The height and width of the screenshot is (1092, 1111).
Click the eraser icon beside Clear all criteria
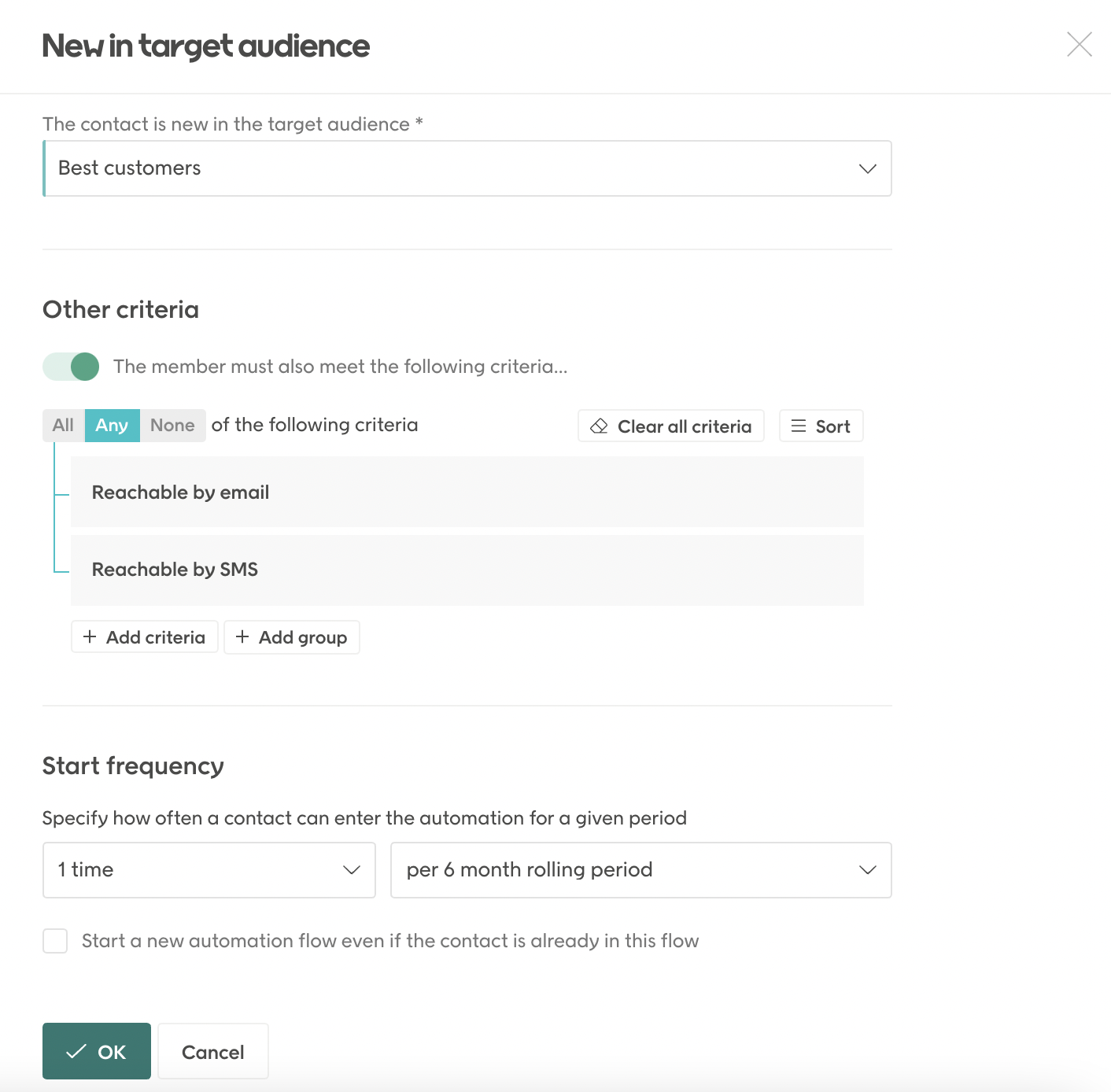[600, 426]
